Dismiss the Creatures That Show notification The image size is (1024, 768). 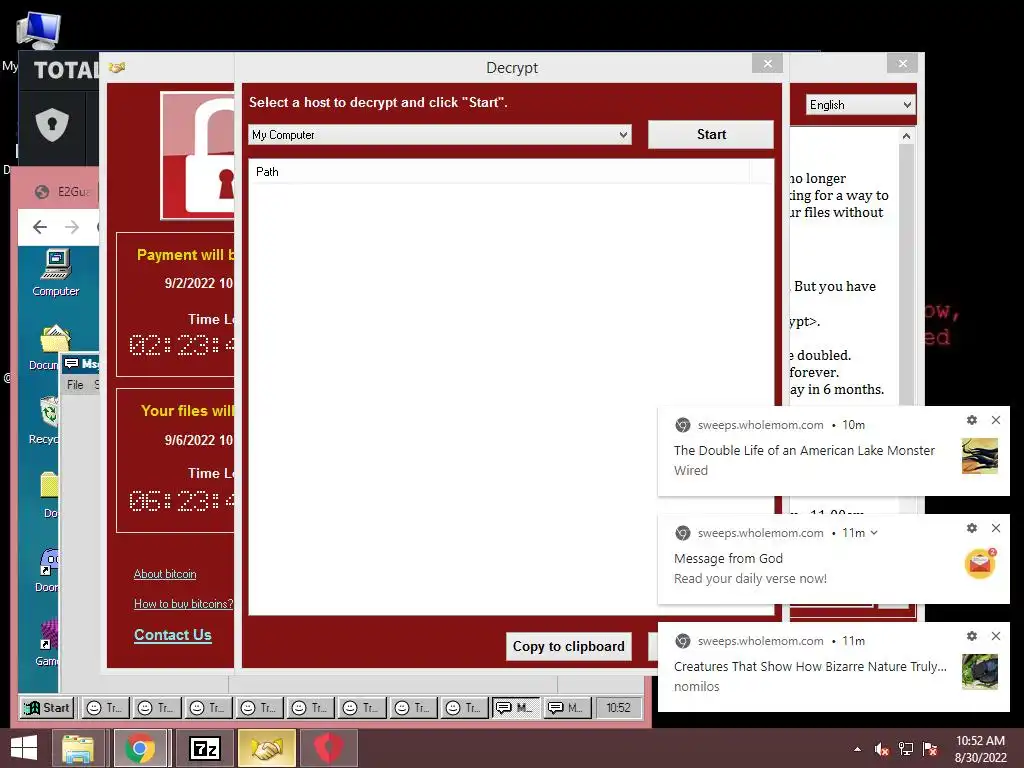[996, 636]
